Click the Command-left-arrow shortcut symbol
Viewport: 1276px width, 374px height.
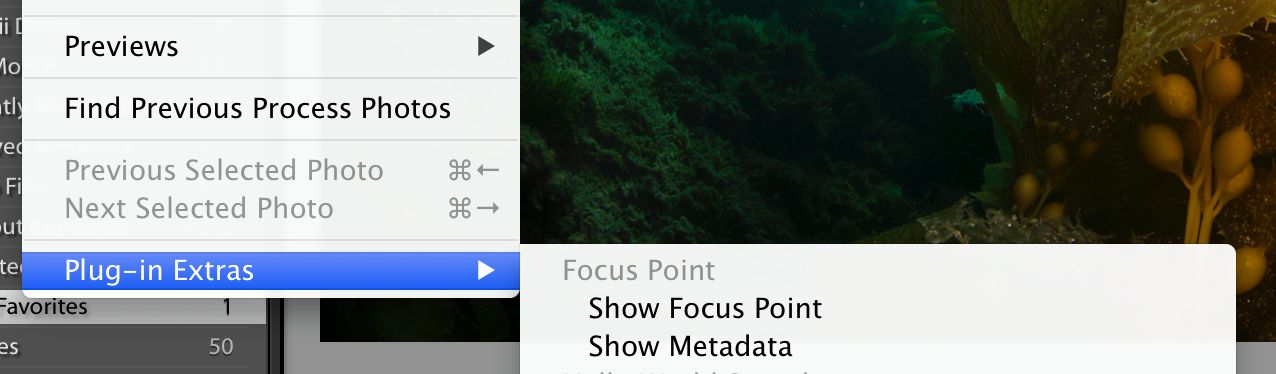(x=474, y=170)
